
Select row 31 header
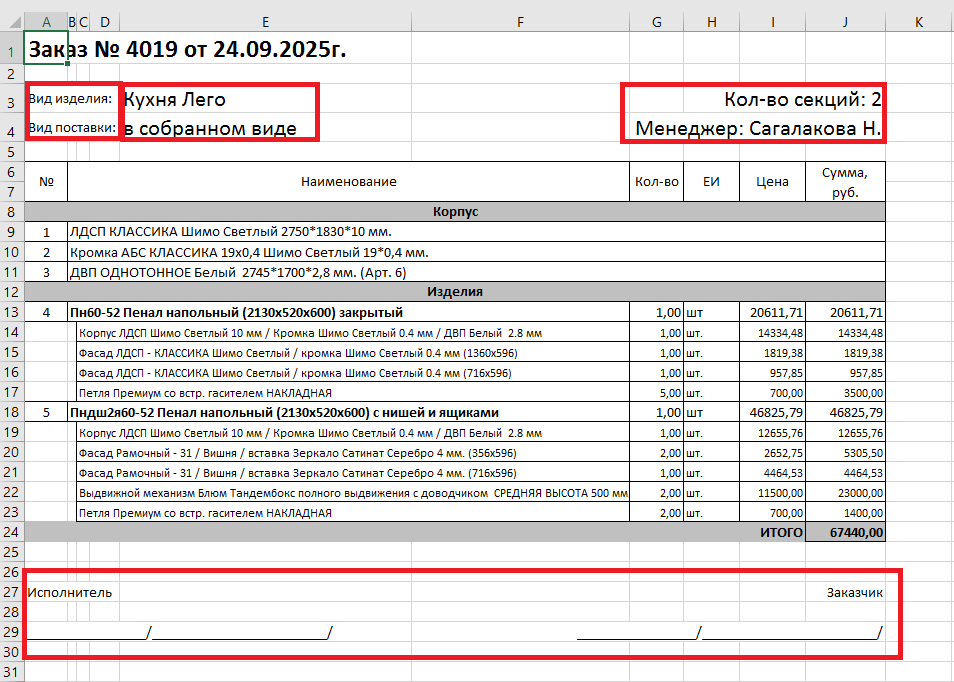(11, 672)
